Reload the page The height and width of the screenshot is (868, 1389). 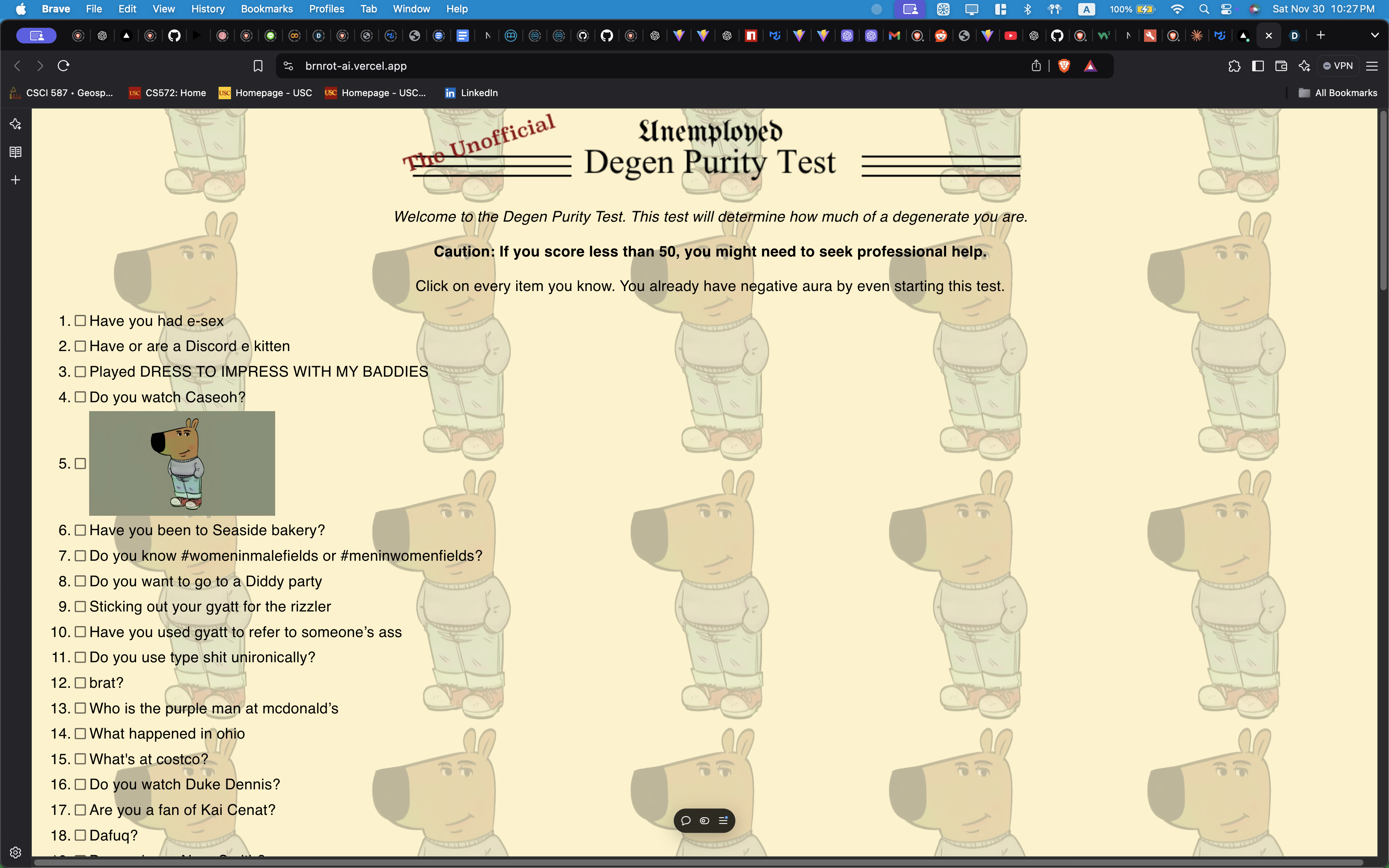[64, 66]
